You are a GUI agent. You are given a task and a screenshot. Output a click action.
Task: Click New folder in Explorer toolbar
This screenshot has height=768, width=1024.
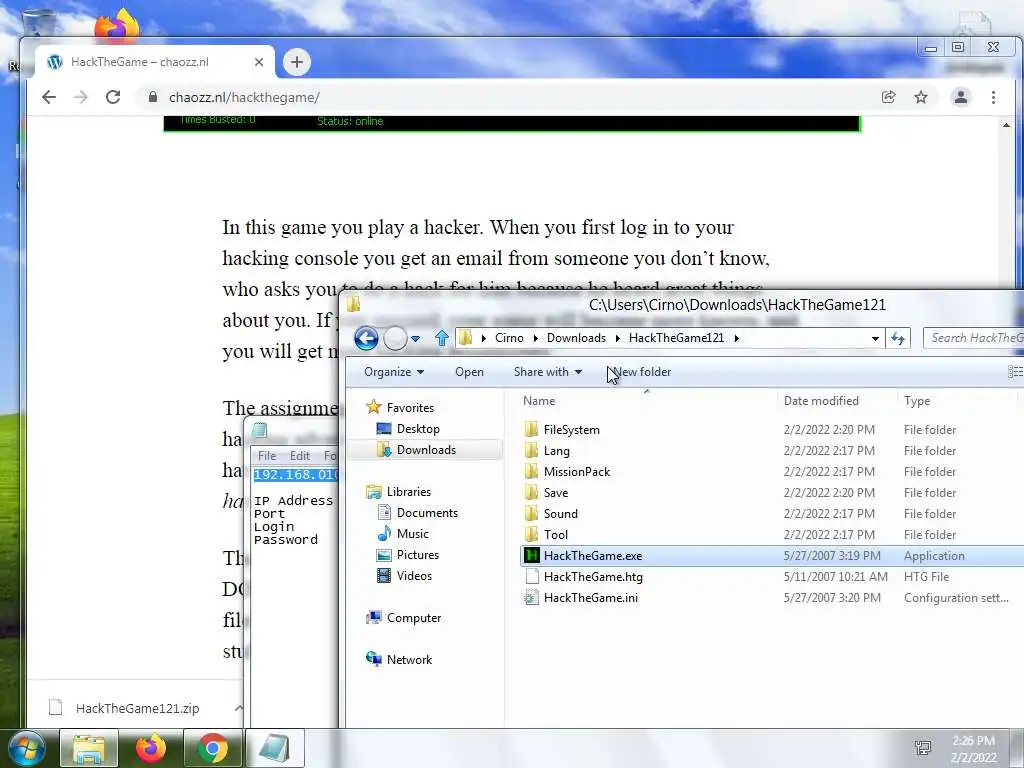643,372
